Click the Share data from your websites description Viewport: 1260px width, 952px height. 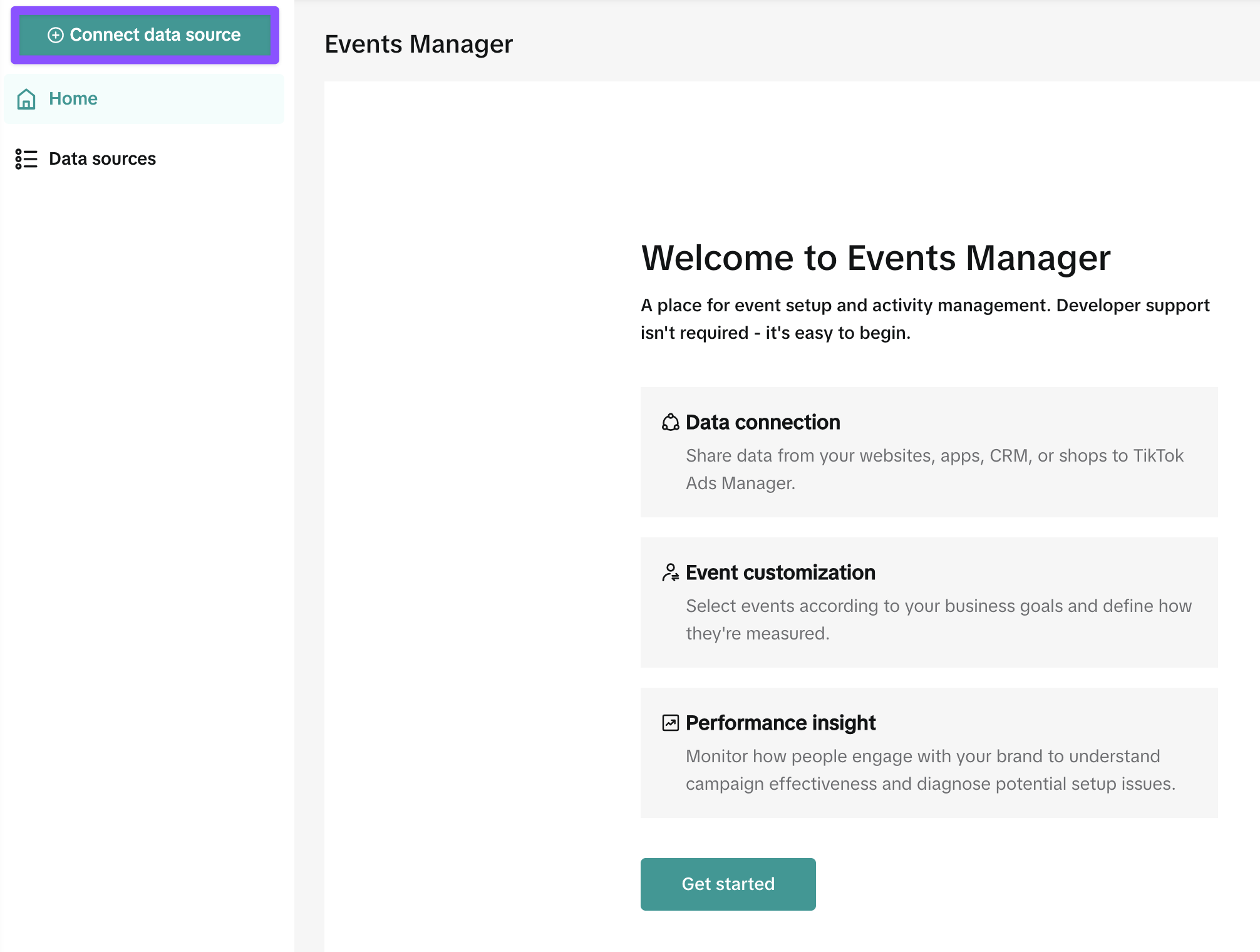tap(934, 469)
